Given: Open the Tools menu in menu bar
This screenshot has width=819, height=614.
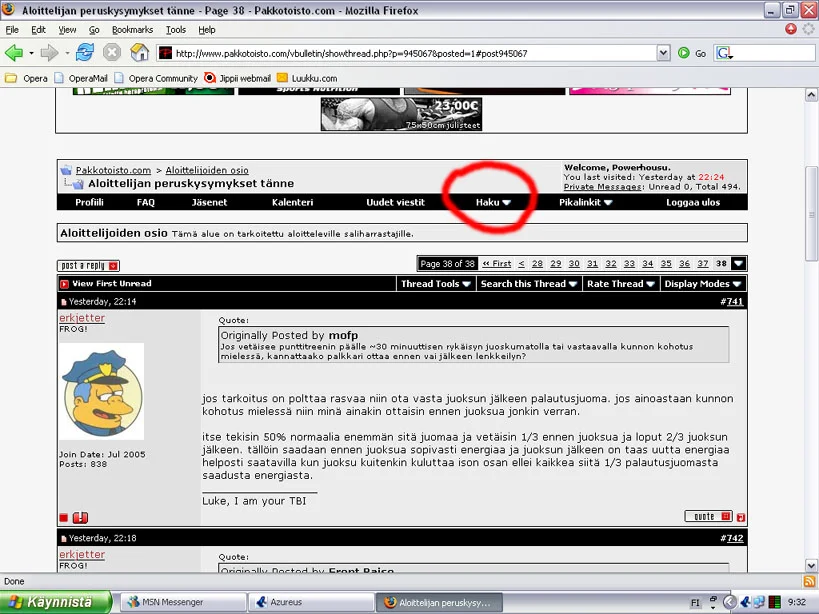Looking at the screenshot, I should coord(176,30).
